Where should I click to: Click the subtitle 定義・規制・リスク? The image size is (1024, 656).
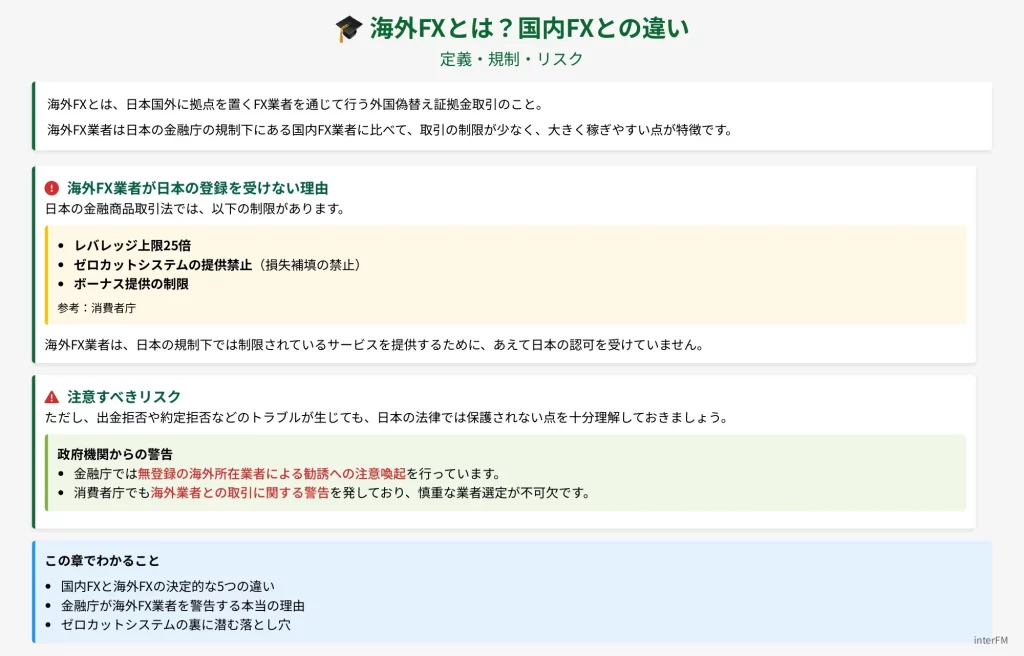click(511, 59)
